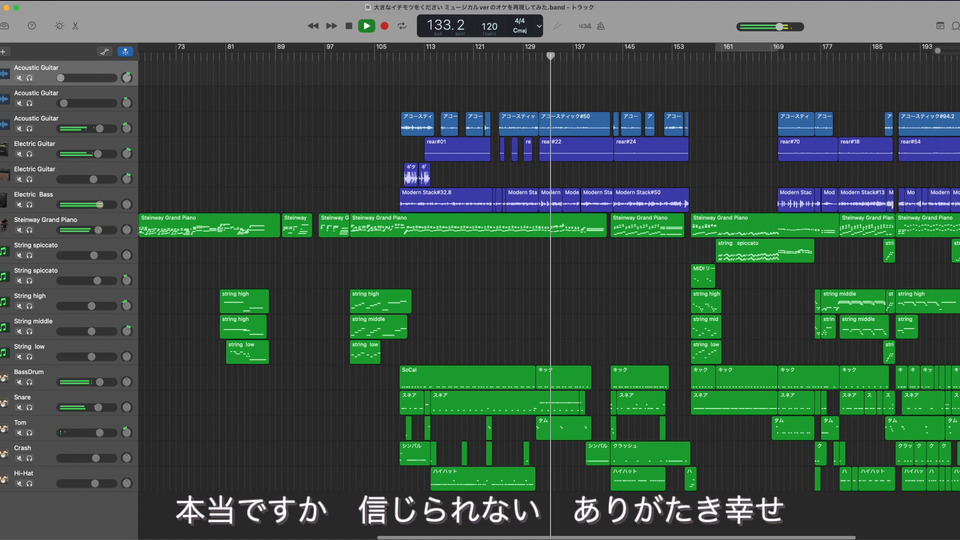This screenshot has width=960, height=540.
Task: Click the Crash track pan knob
Action: pyautogui.click(x=127, y=457)
